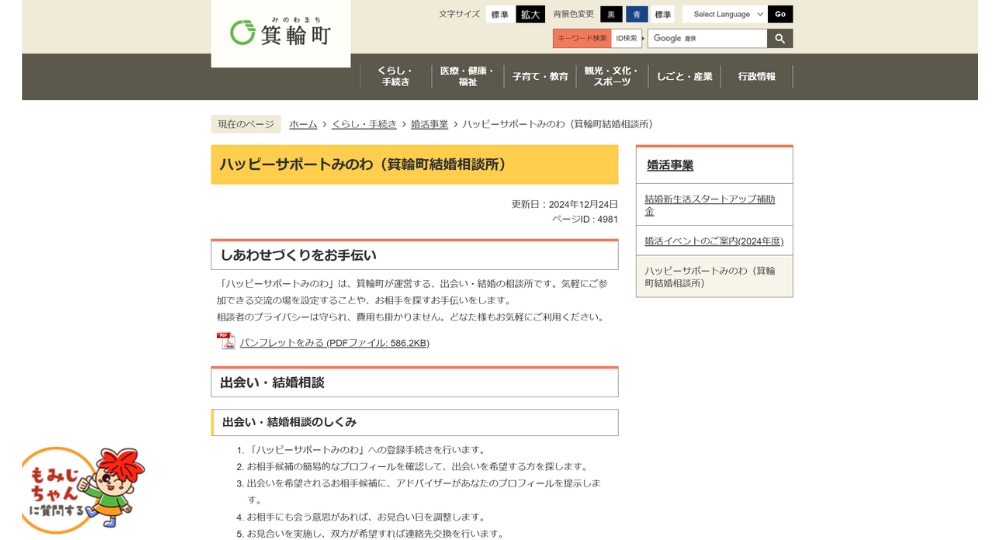Switch to ID検索 search mode
Viewport: 1000px width, 540px height.
(626, 38)
